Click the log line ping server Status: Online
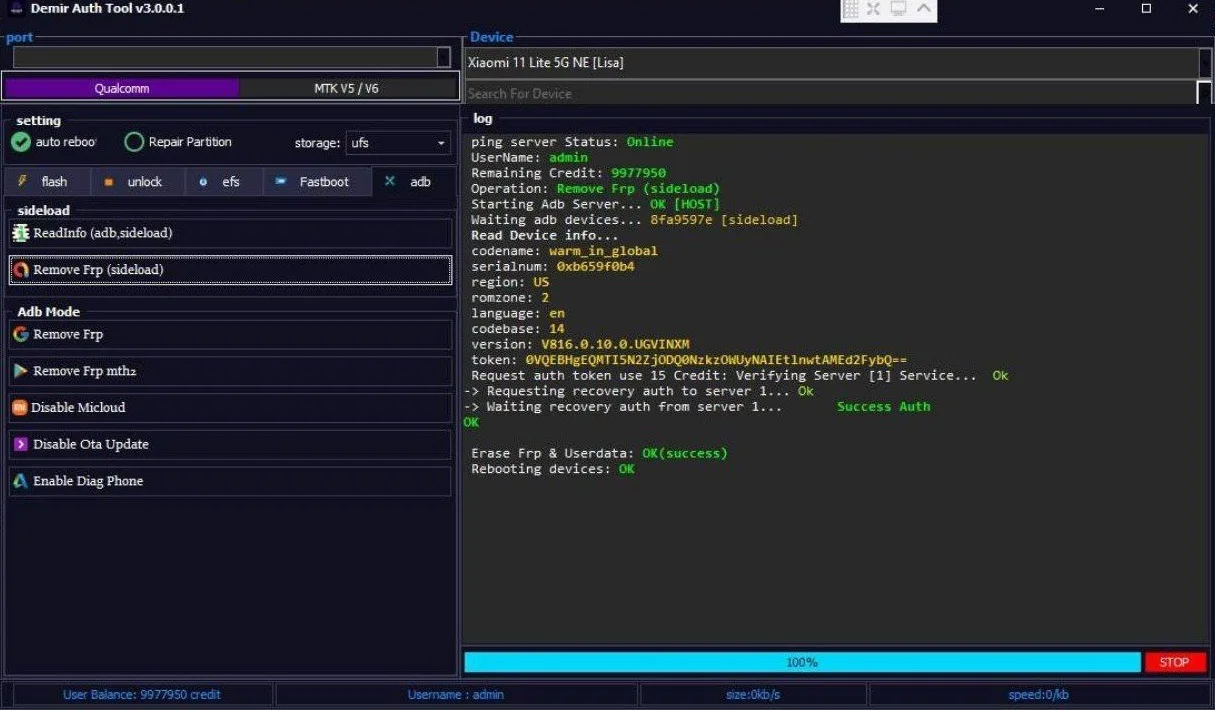Image resolution: width=1215 pixels, height=710 pixels. click(572, 142)
